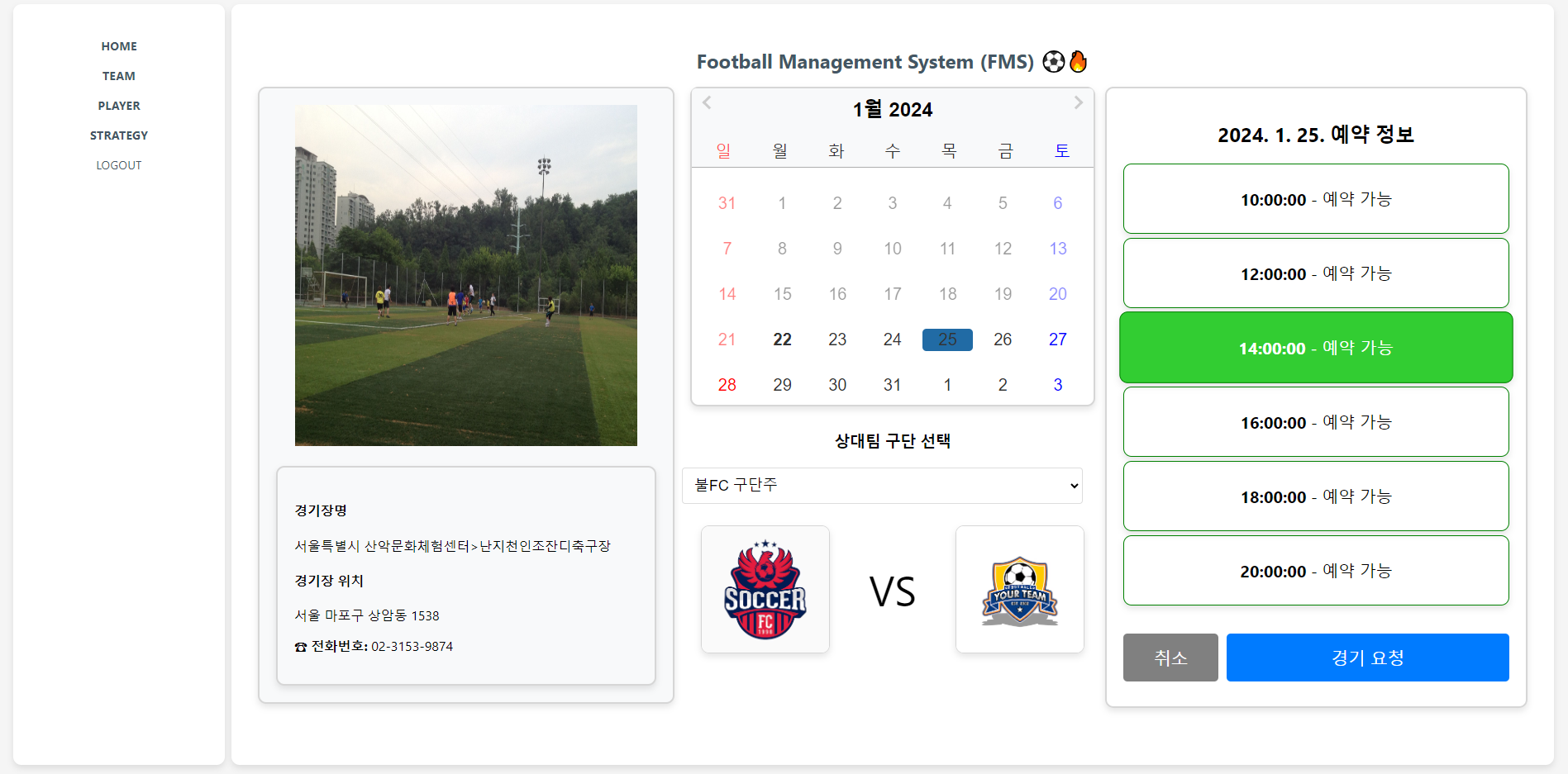
Task: Advance to next month with right chevron
Action: (x=1078, y=102)
